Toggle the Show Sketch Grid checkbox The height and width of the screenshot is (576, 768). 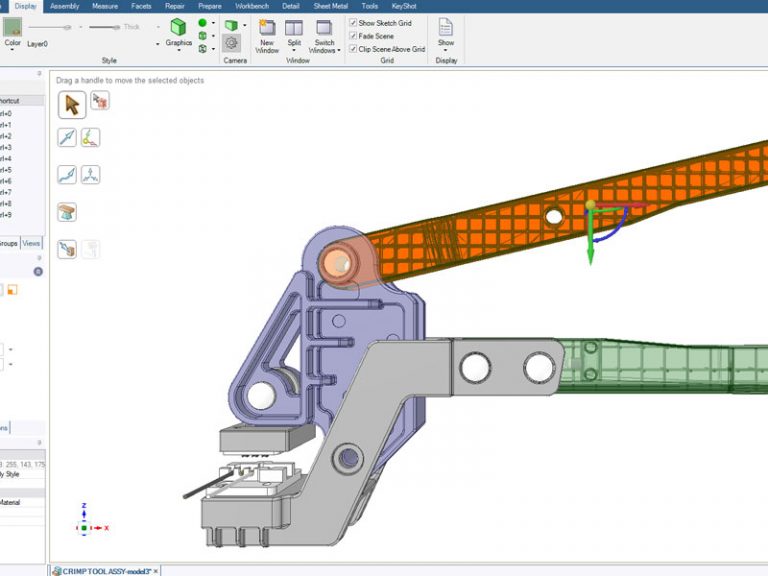(353, 23)
